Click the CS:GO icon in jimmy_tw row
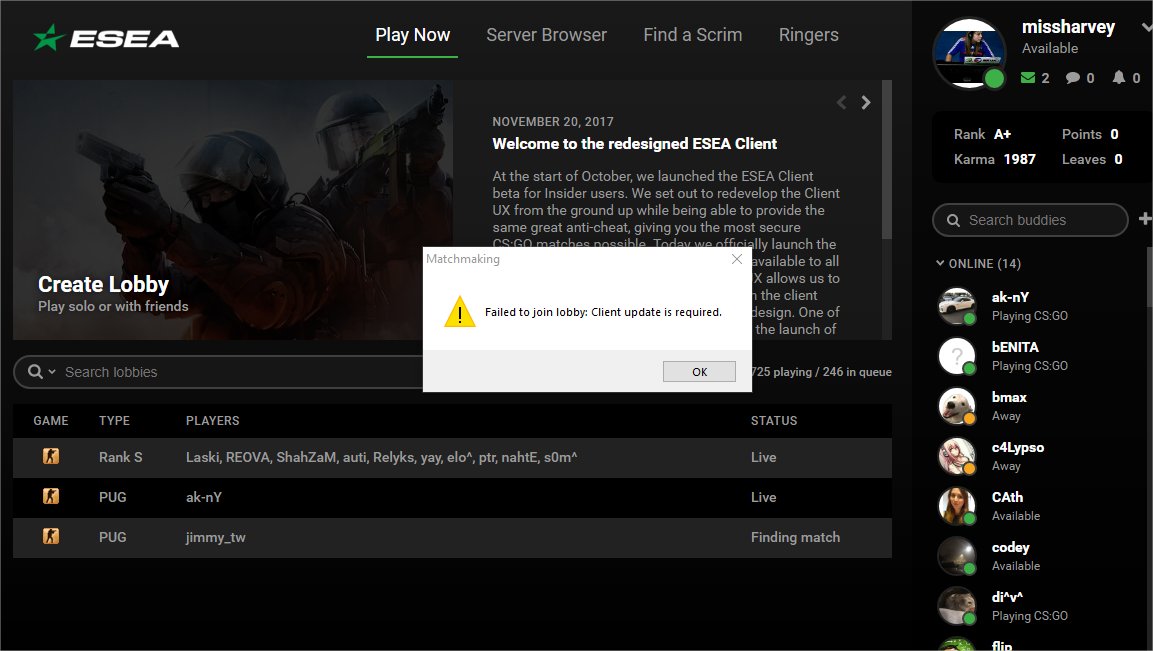Screen dimensions: 1153x651 (x=51, y=536)
